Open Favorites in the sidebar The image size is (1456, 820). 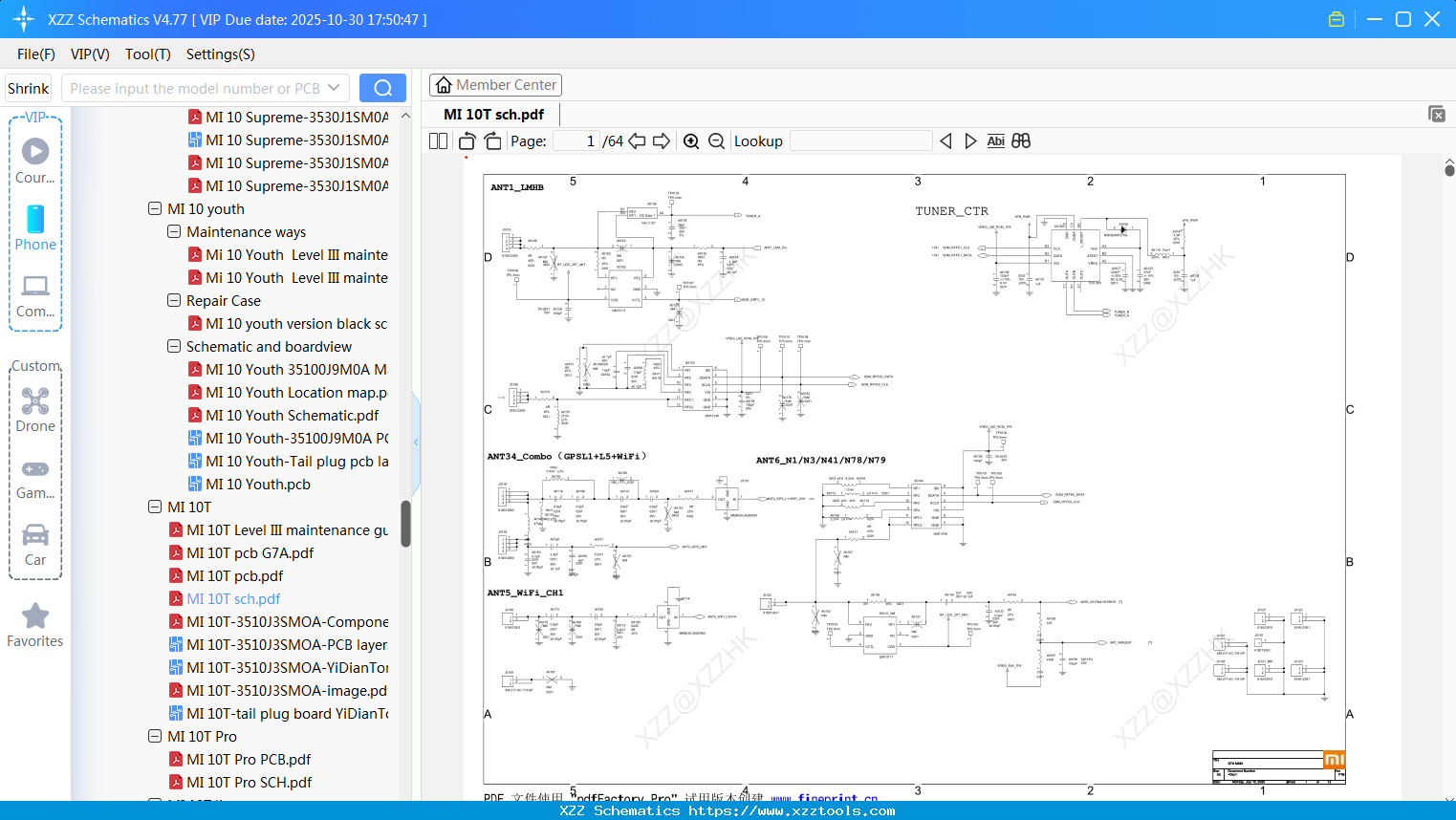pyautogui.click(x=35, y=626)
